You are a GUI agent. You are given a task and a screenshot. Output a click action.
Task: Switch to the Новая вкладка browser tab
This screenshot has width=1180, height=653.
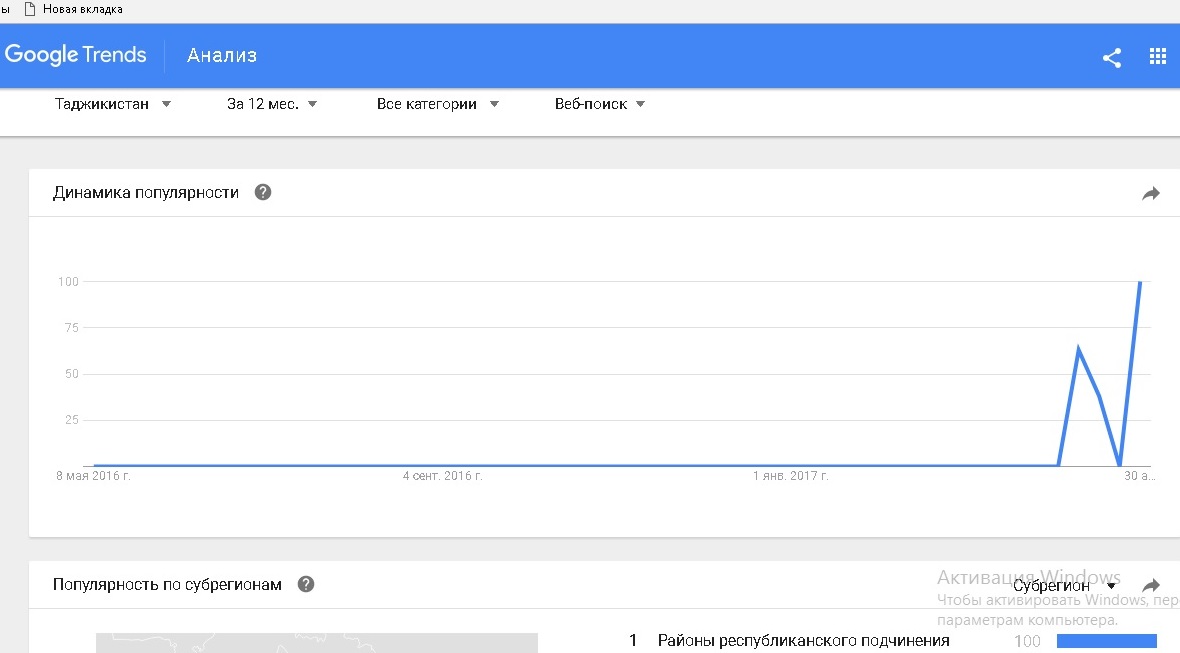pos(82,9)
